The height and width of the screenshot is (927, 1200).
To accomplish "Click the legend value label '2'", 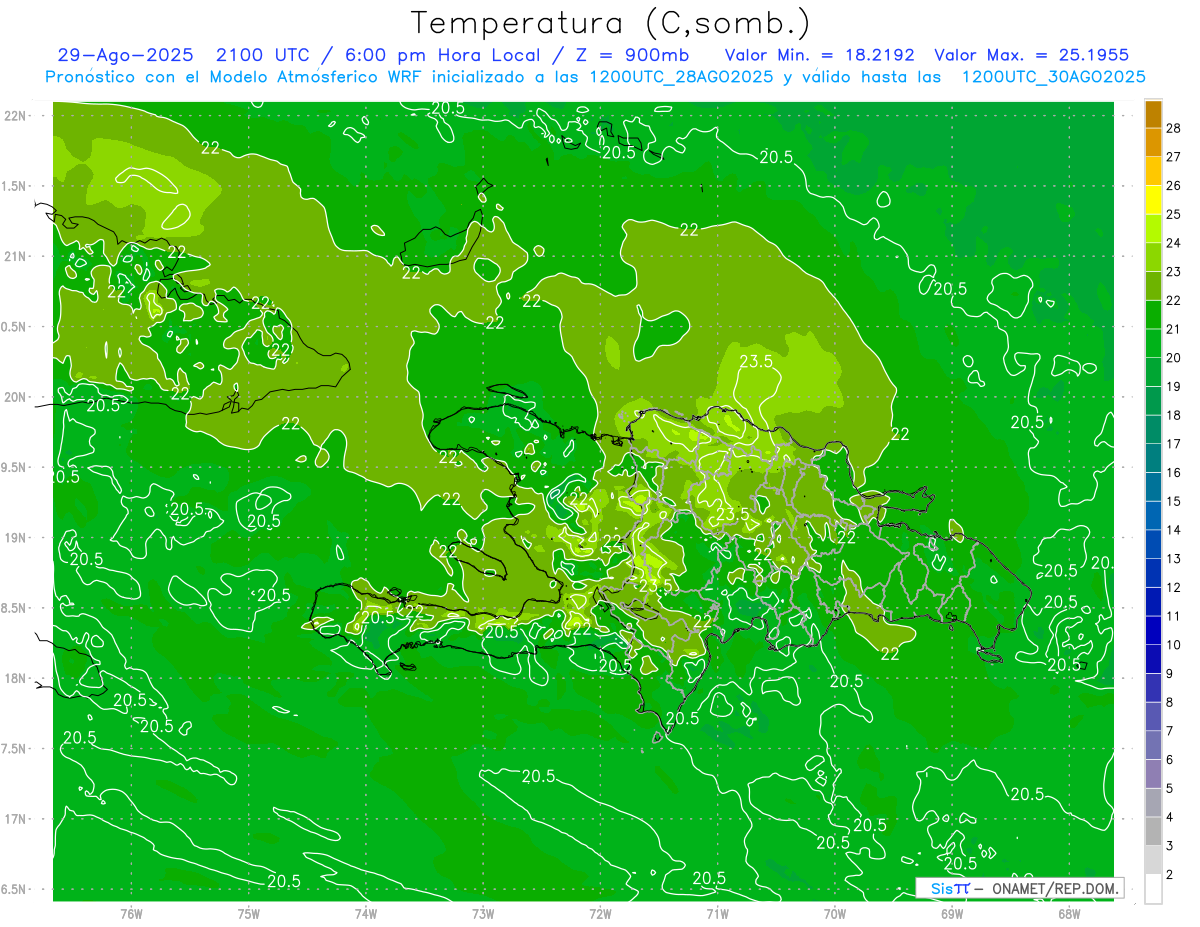I will tap(1171, 875).
